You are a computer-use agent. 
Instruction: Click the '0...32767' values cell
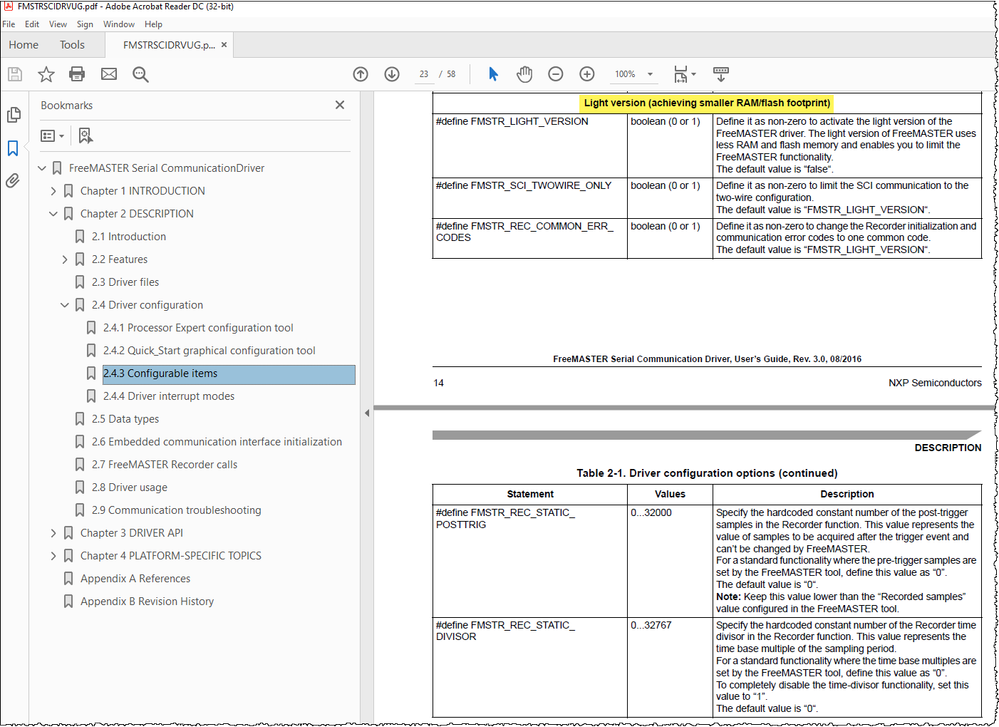point(670,667)
